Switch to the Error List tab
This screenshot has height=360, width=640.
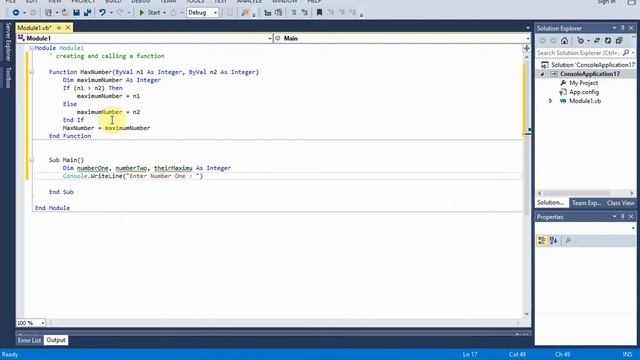click(29, 340)
